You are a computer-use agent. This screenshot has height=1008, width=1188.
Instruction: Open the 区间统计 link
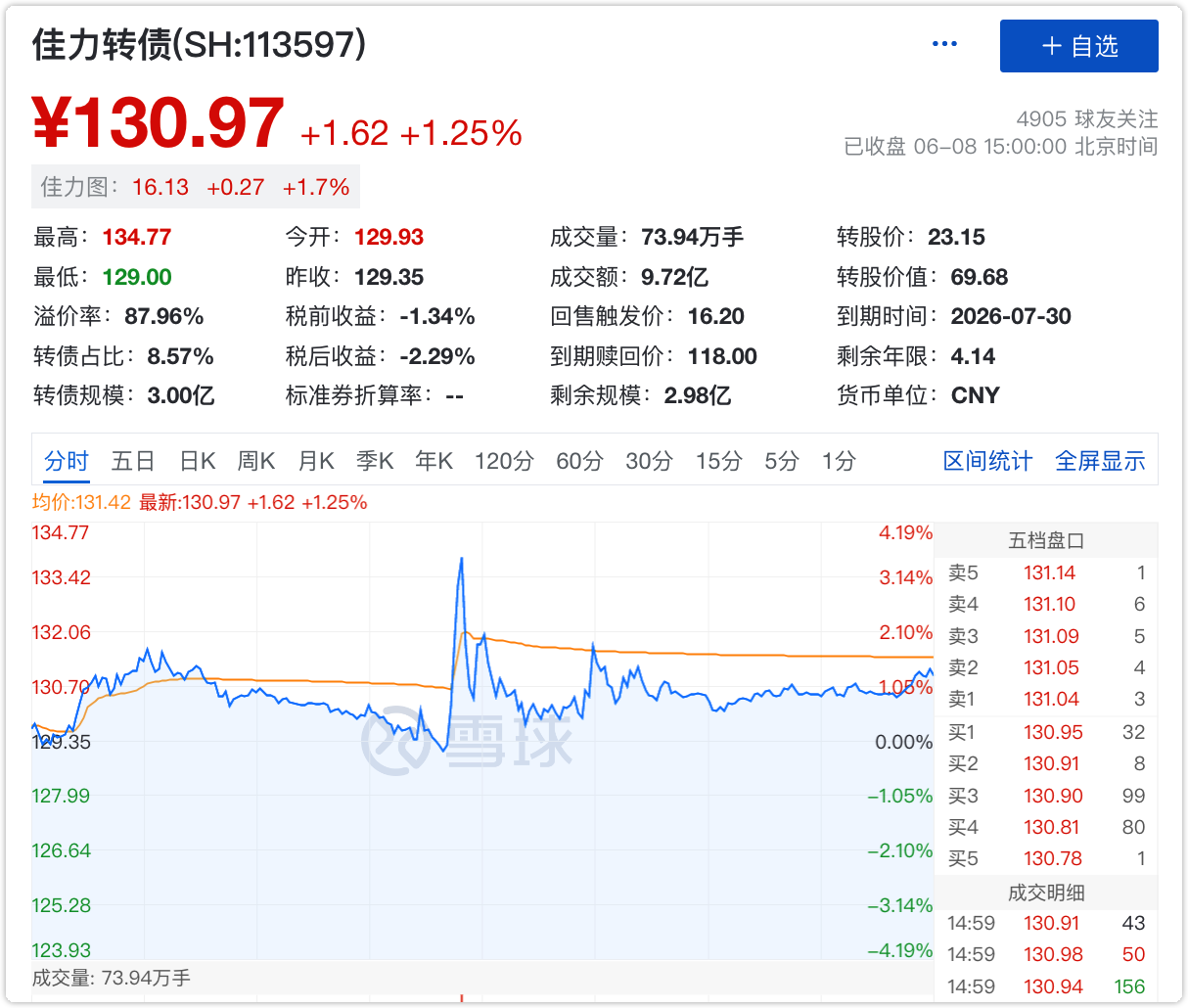coord(987,461)
